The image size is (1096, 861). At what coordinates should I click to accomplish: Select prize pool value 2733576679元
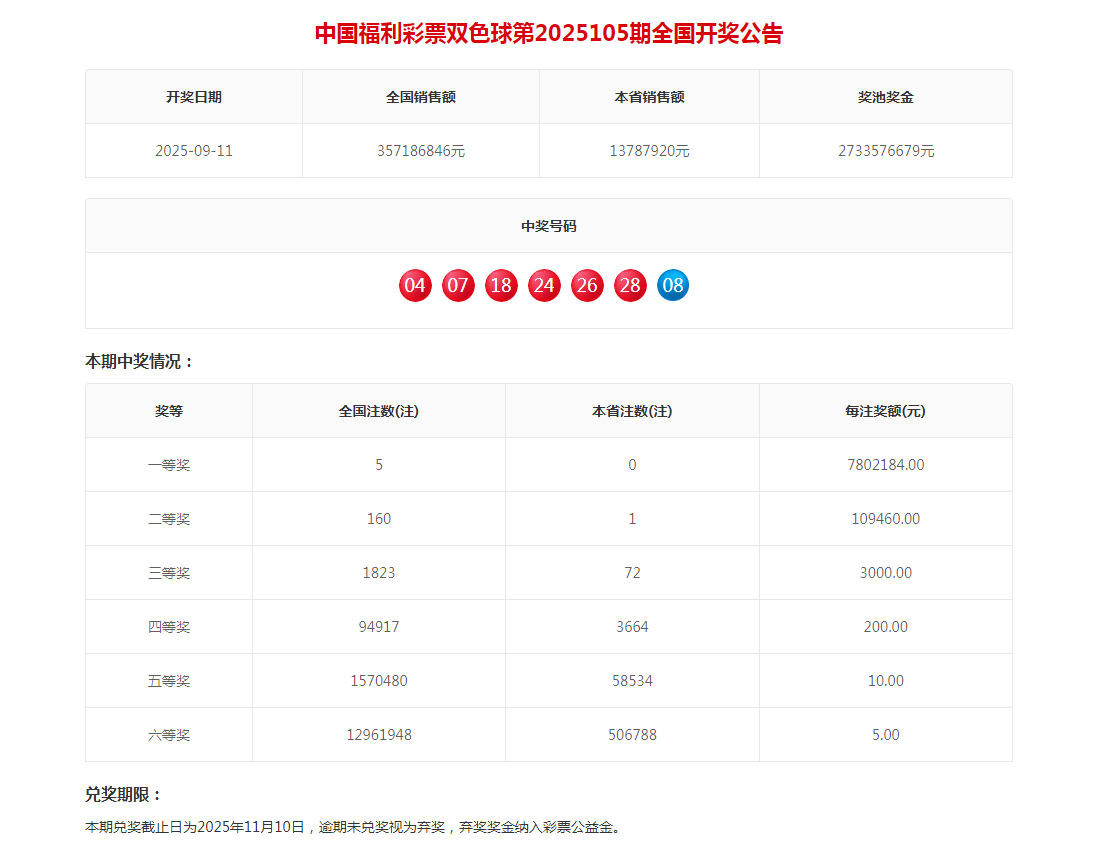coord(886,151)
